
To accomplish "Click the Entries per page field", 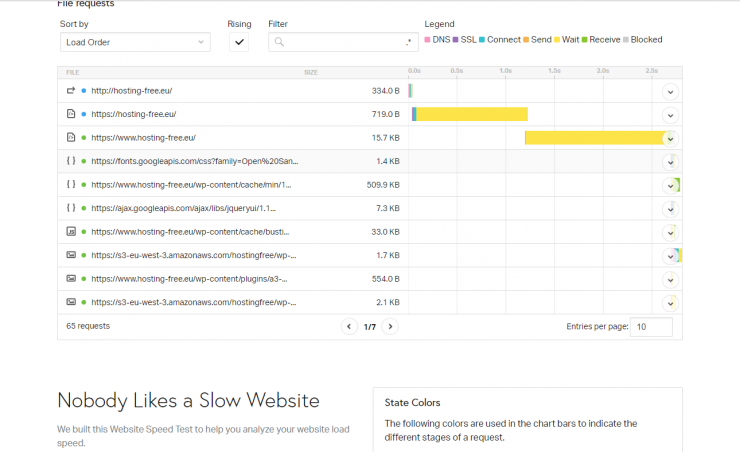I will point(651,326).
